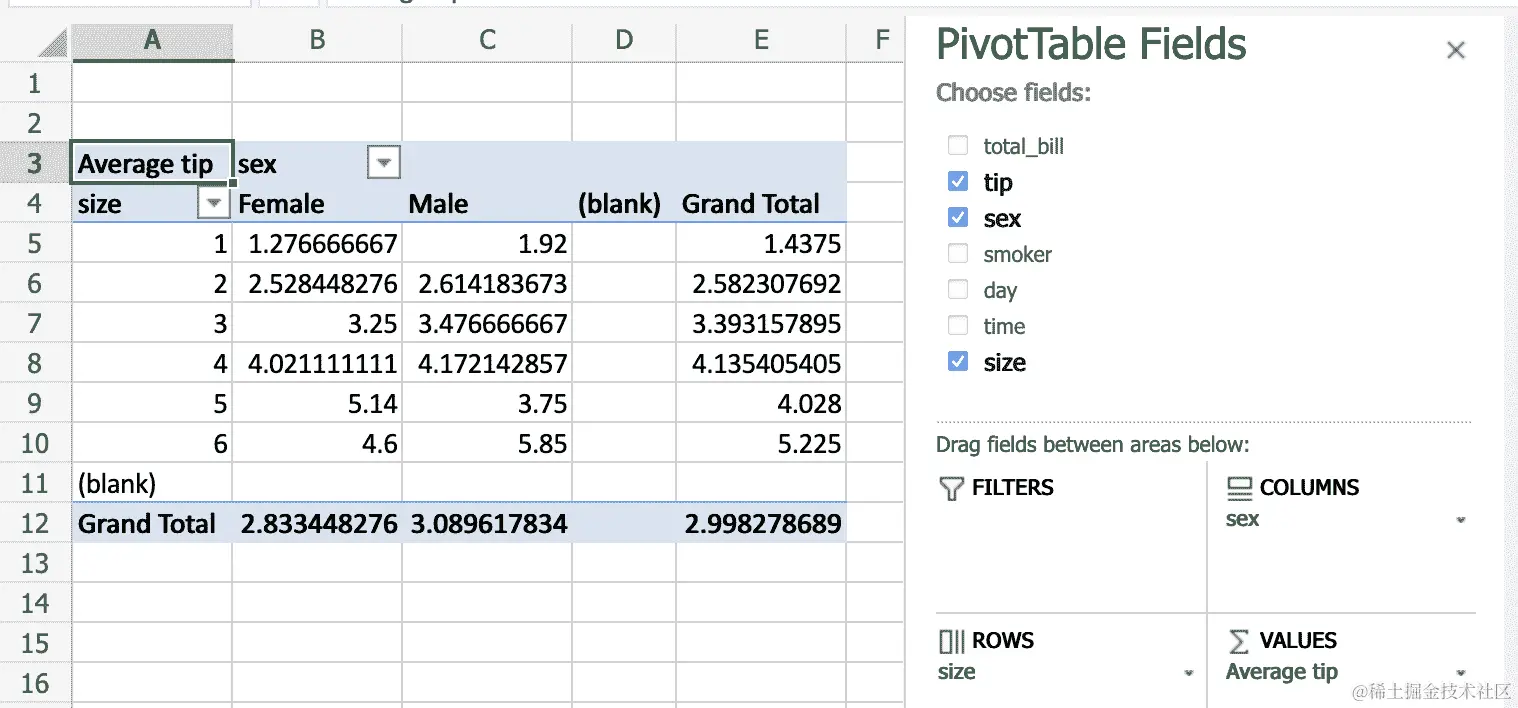Enable the smoker field
Viewport: 1518px width, 708px height.
[x=957, y=254]
